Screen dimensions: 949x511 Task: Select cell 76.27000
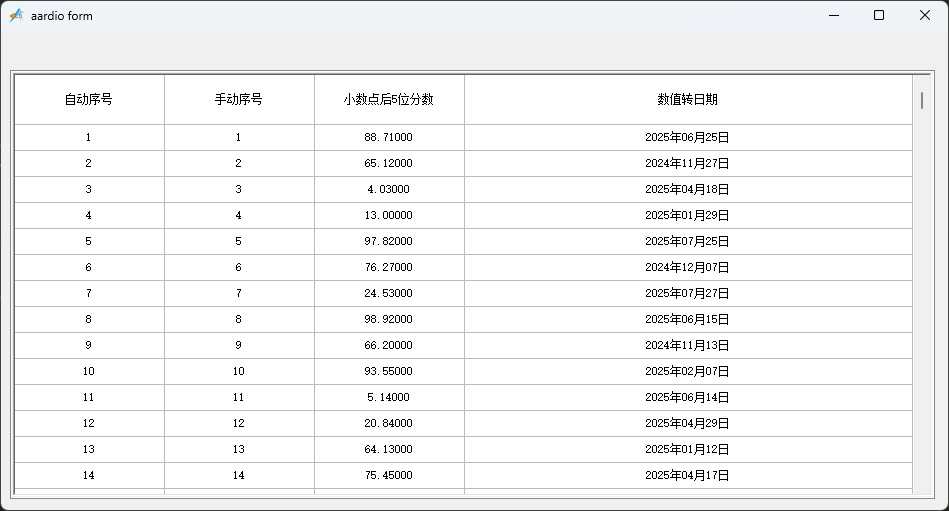click(389, 268)
